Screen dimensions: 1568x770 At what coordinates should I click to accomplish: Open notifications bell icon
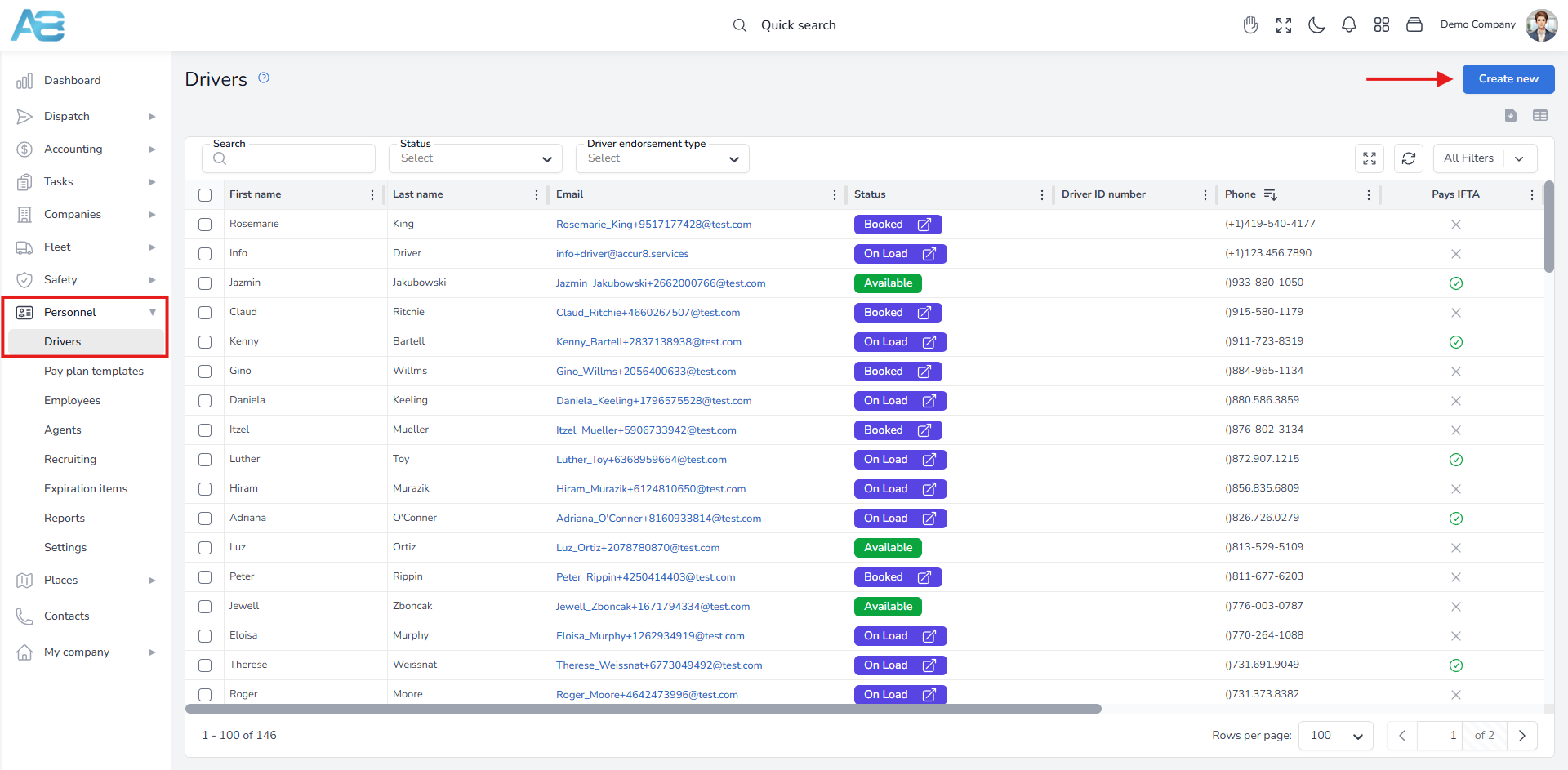pos(1348,25)
